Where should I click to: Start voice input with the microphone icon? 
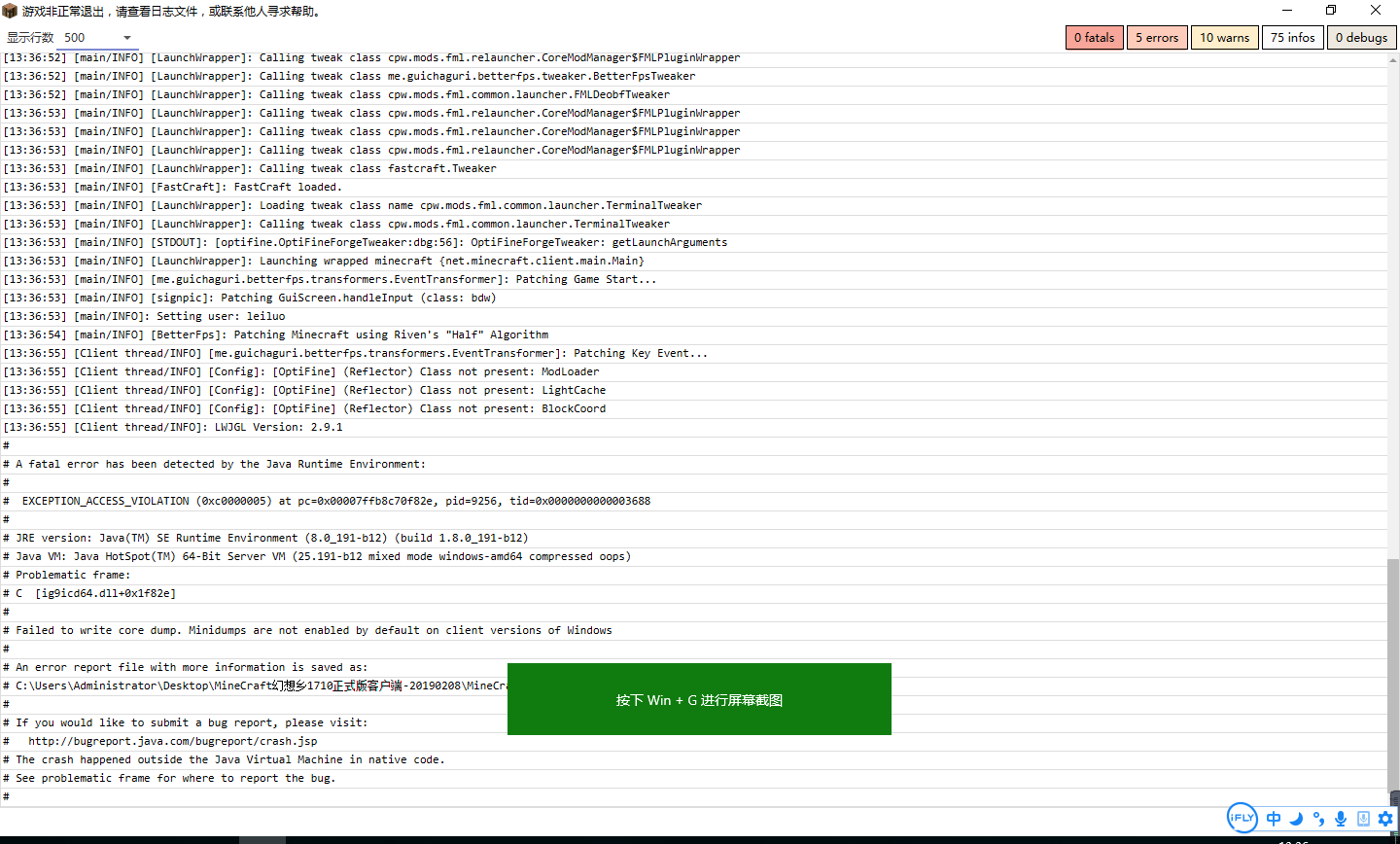(x=1341, y=819)
